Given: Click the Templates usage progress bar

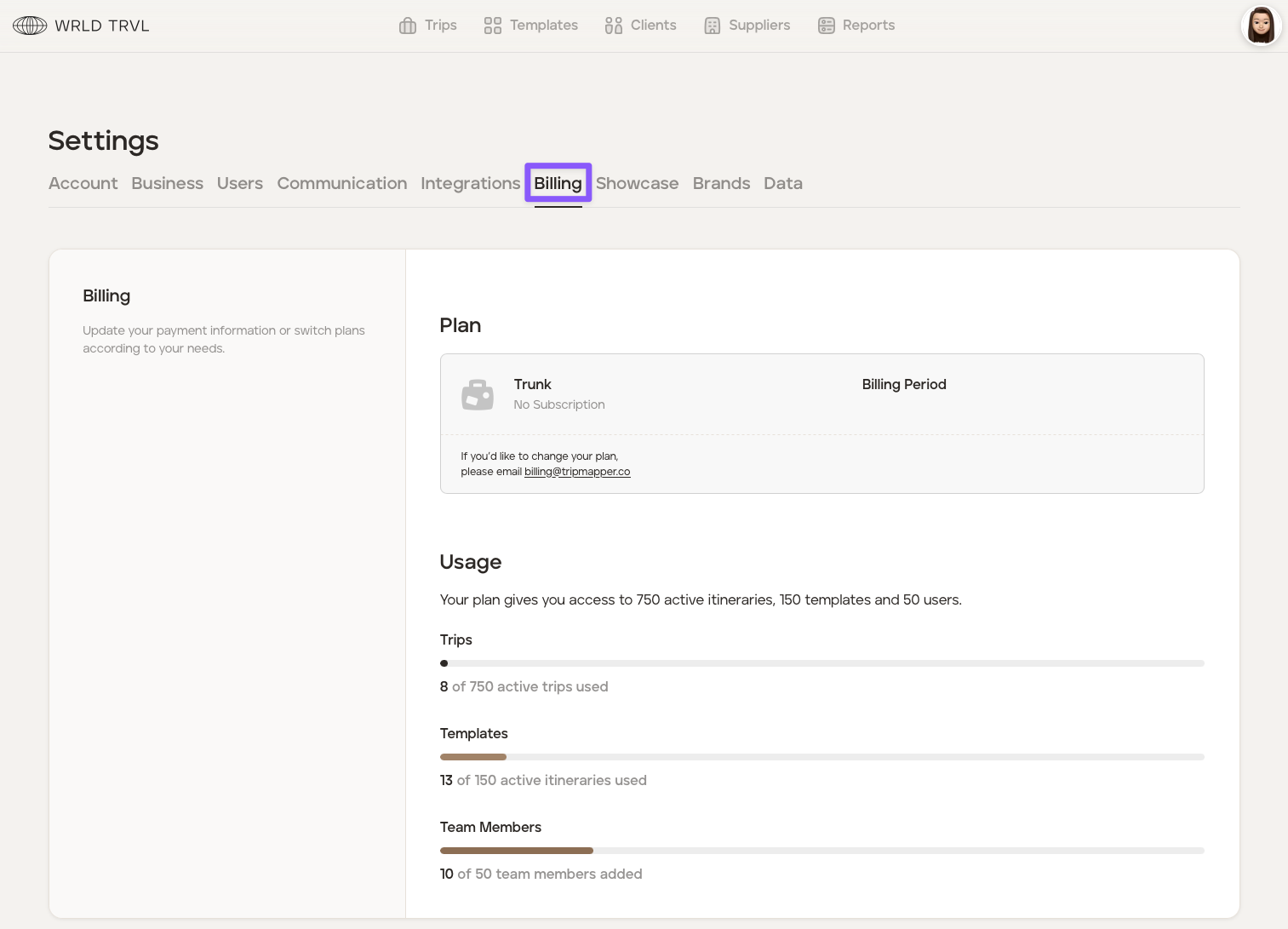Looking at the screenshot, I should point(821,757).
